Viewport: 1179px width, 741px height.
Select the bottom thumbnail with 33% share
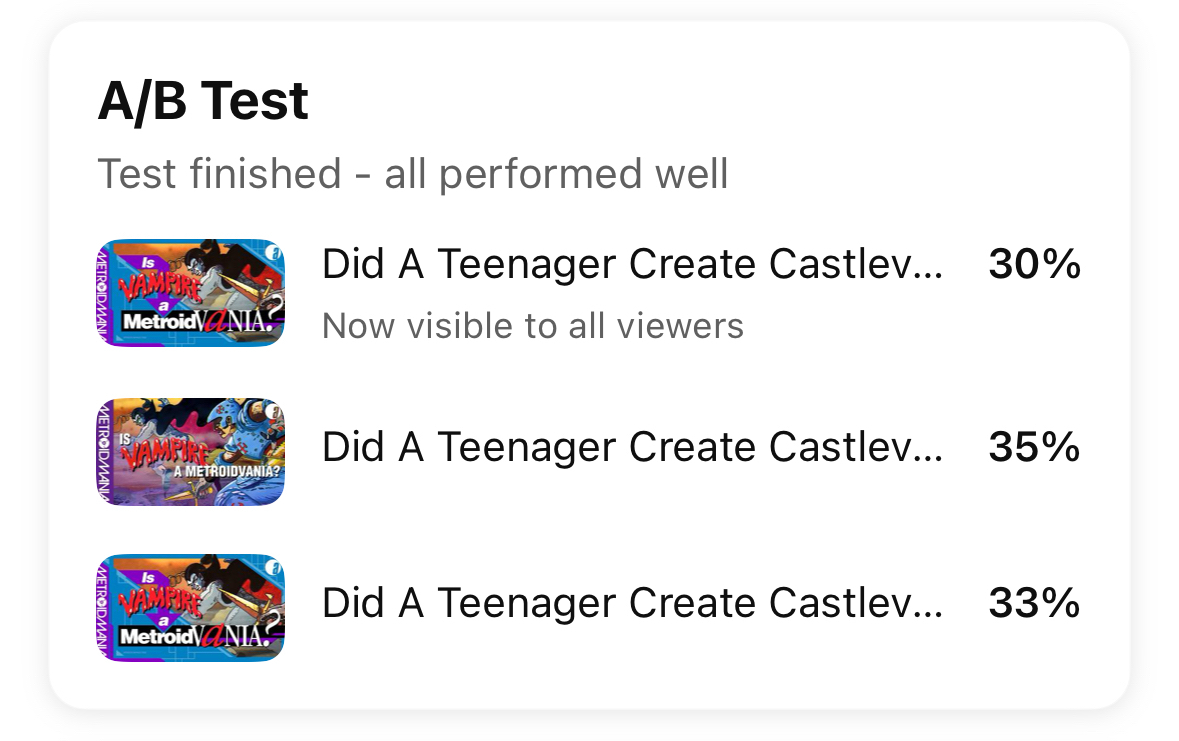[x=190, y=607]
